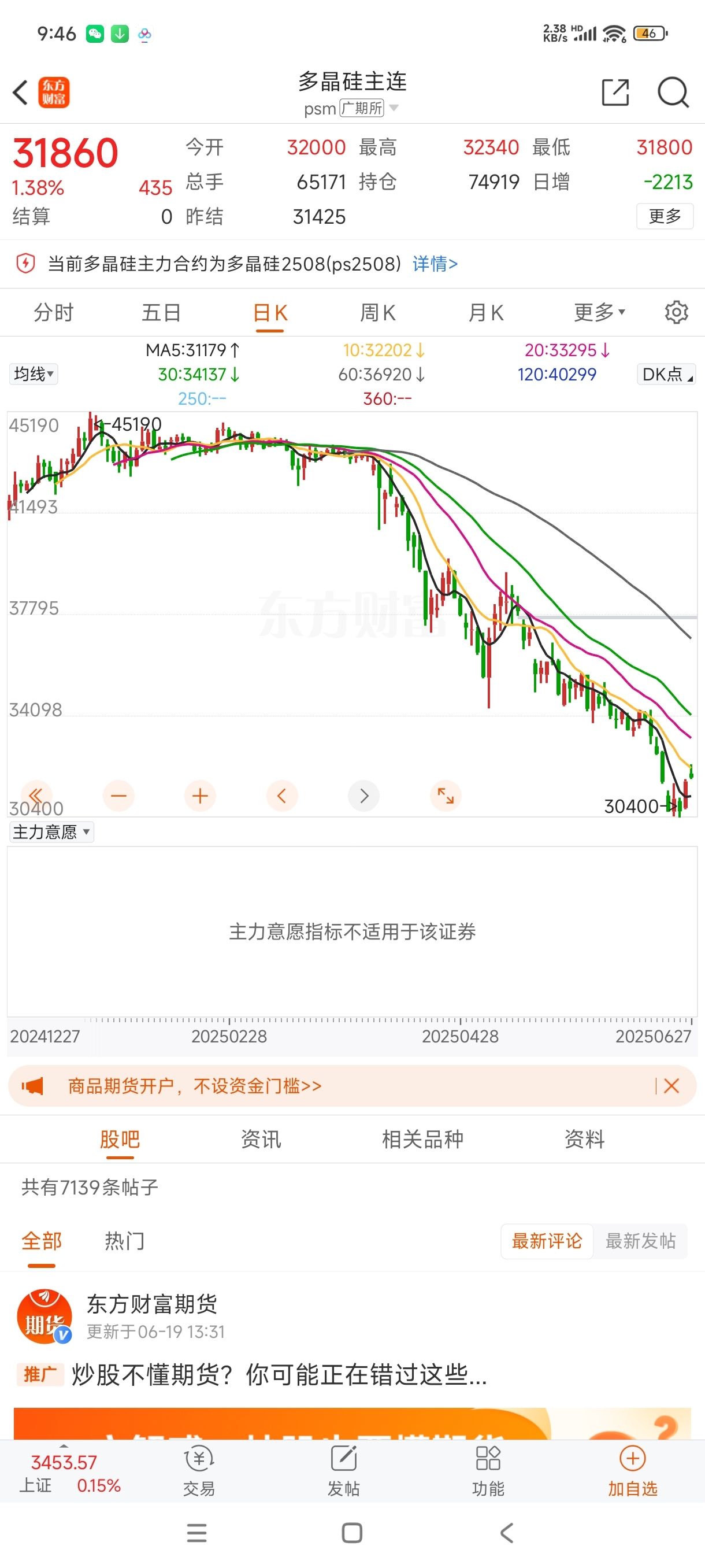Open the 更多 period dropdown

click(599, 312)
